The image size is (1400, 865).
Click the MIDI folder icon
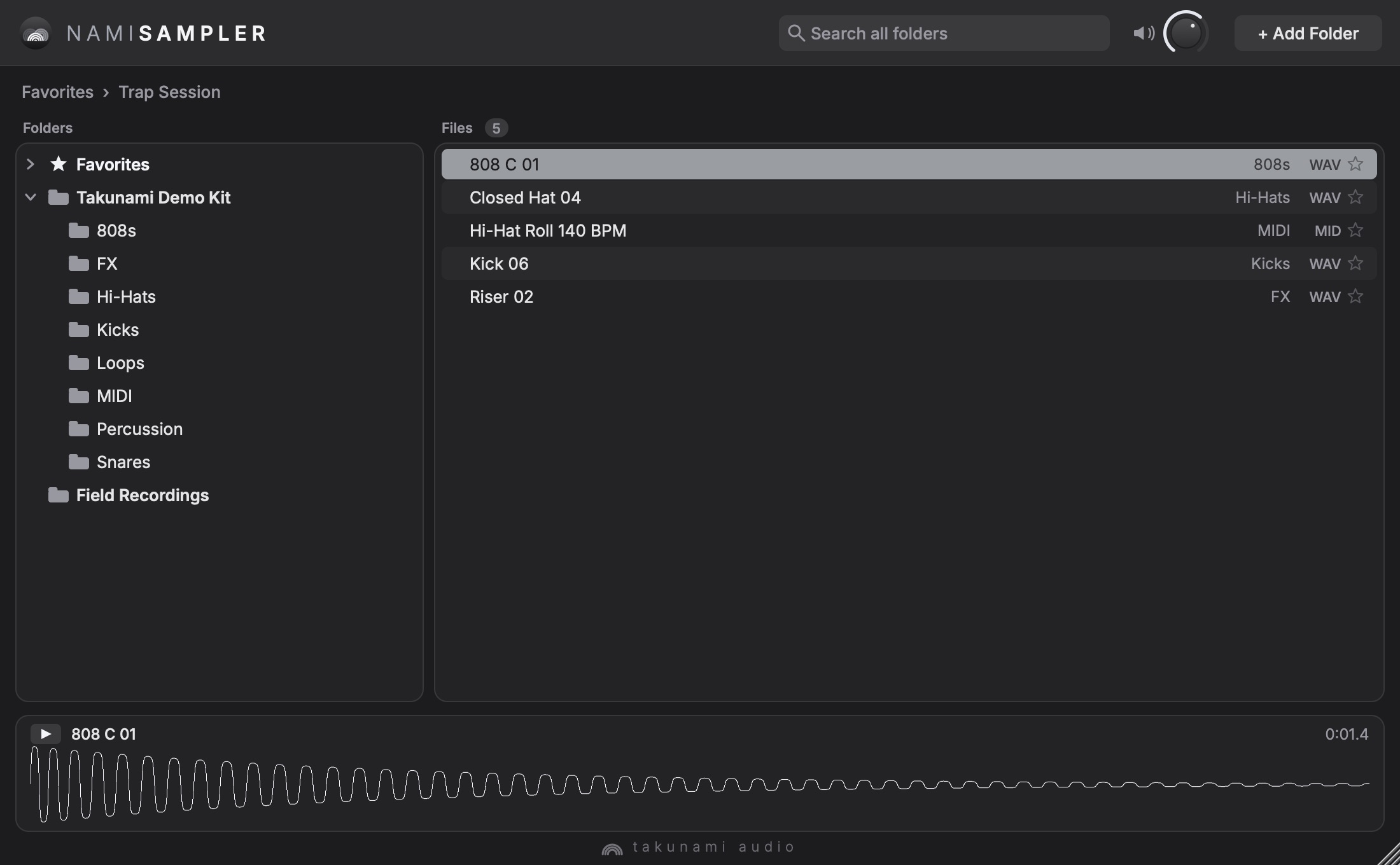(79, 396)
